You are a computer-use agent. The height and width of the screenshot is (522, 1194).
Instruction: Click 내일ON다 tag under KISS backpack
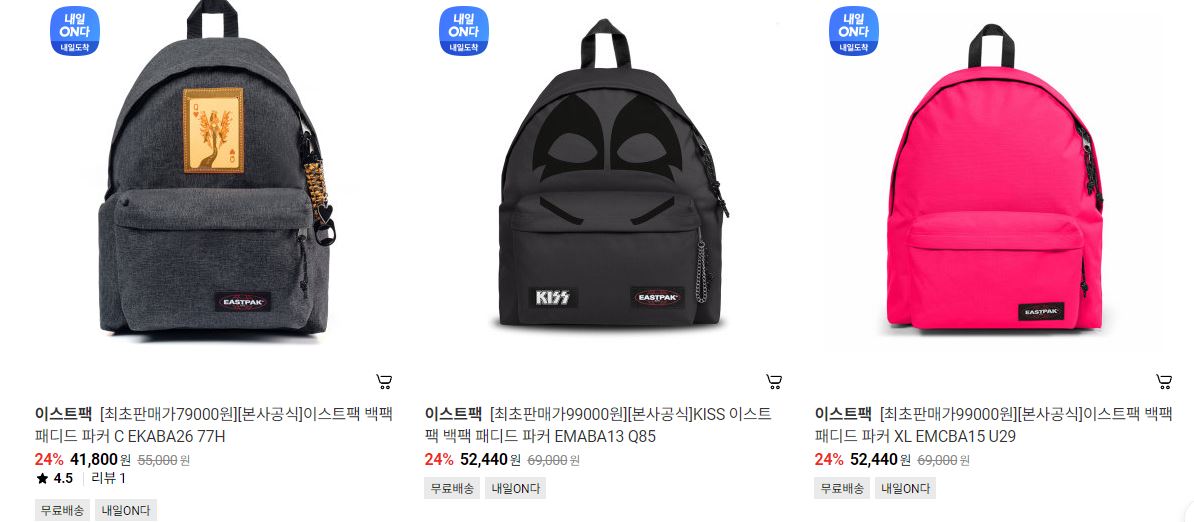pyautogui.click(x=516, y=489)
